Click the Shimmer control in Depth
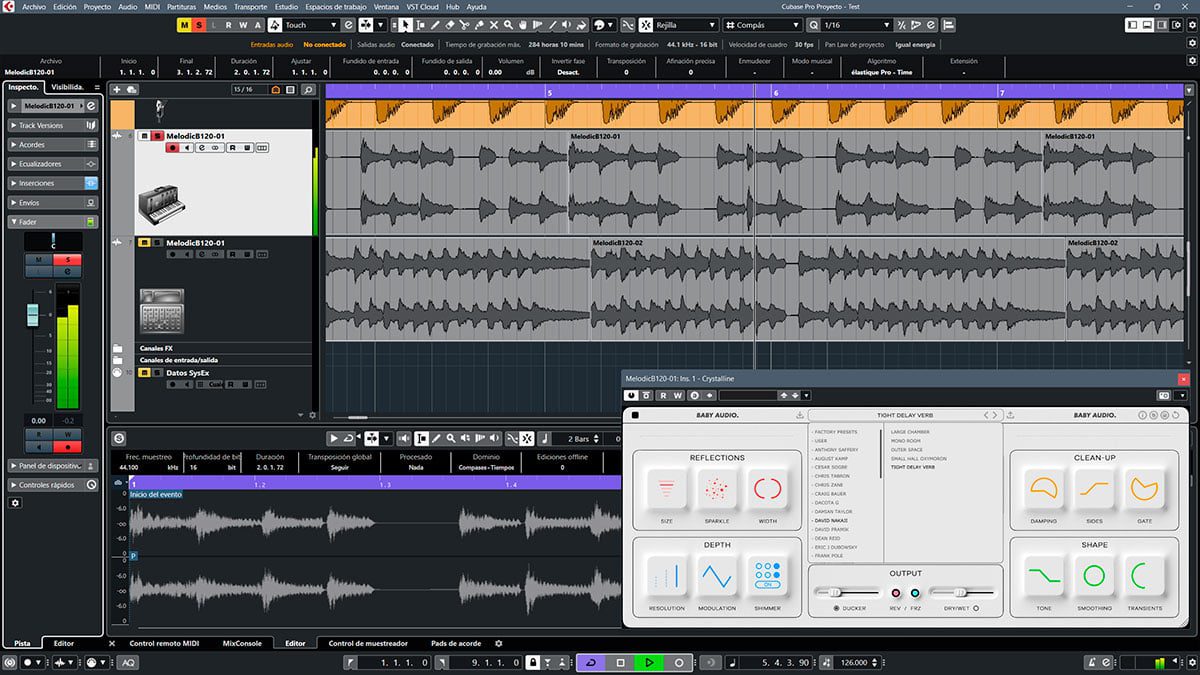 767,576
